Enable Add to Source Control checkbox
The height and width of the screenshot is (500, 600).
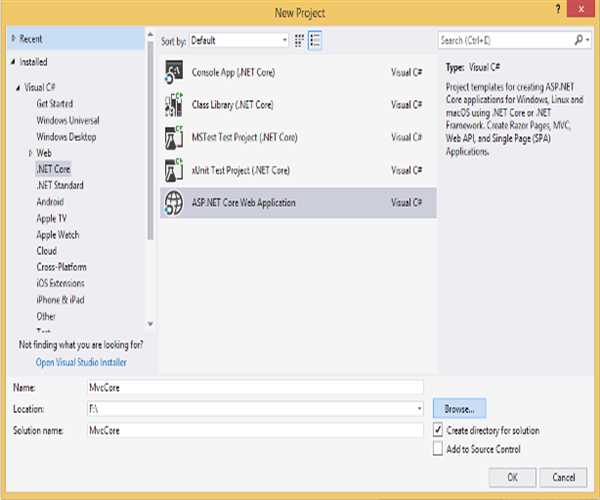[438, 449]
